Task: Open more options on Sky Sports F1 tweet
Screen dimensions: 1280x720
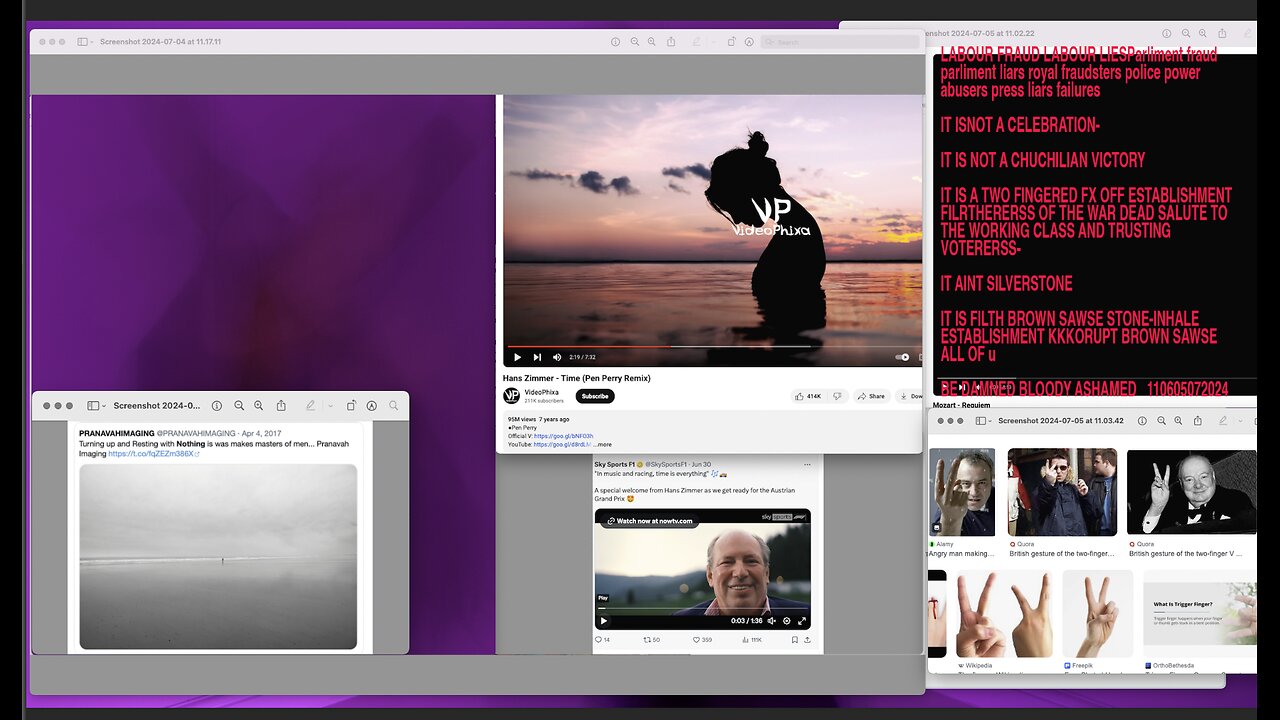Action: (x=808, y=464)
